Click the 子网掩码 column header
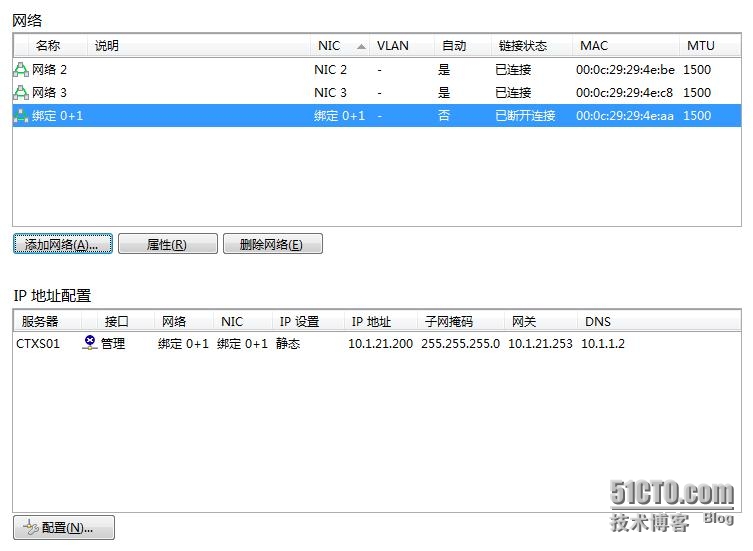The height and width of the screenshot is (551, 753). (461, 321)
